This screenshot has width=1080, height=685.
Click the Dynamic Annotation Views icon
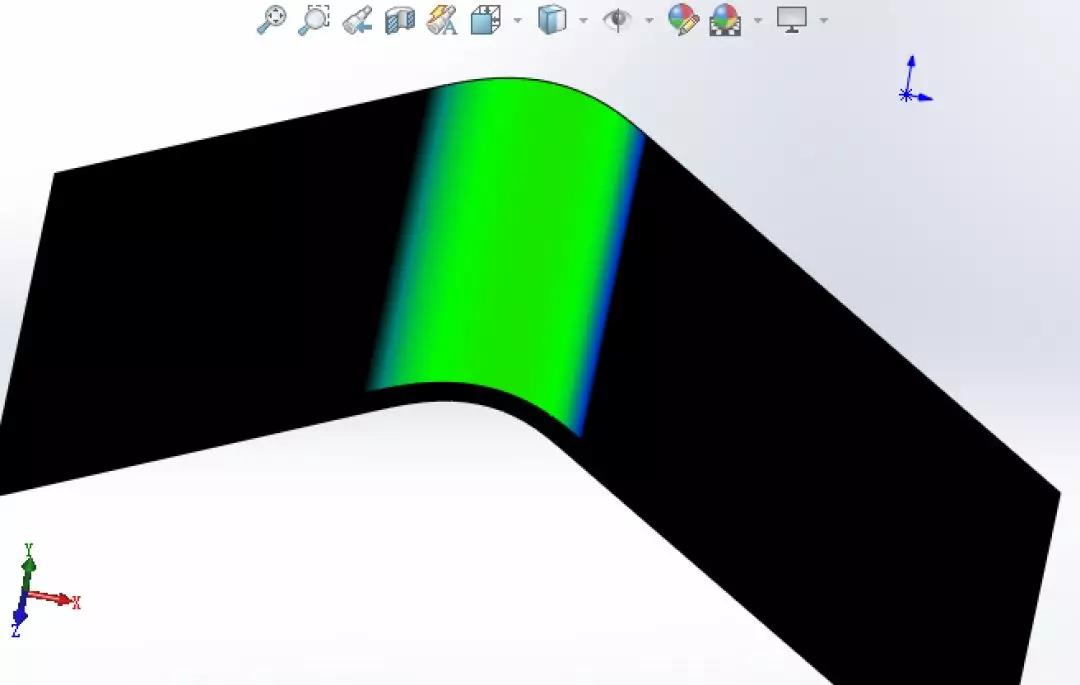442,20
